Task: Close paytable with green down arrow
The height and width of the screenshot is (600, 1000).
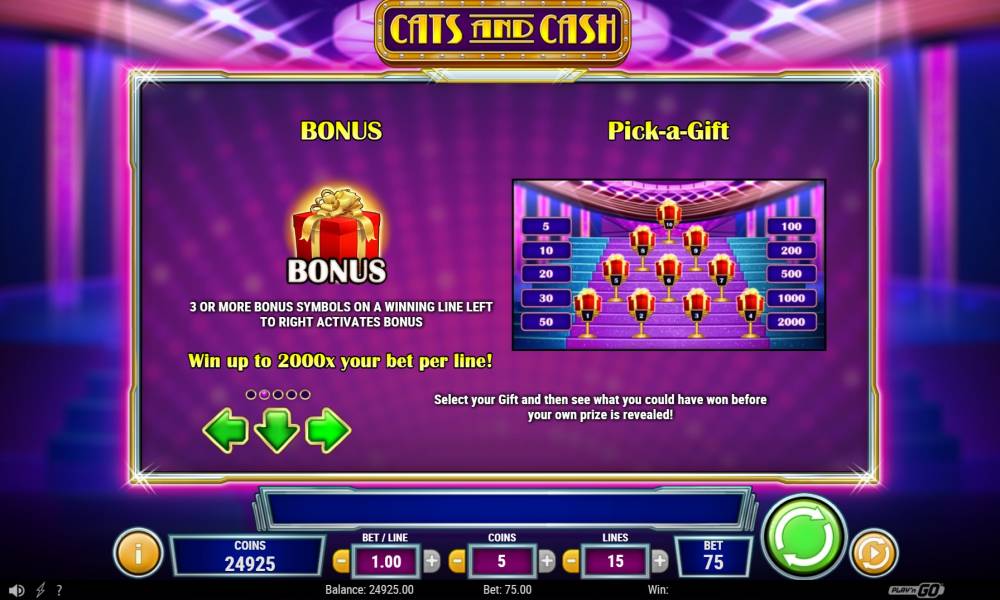Action: (276, 430)
